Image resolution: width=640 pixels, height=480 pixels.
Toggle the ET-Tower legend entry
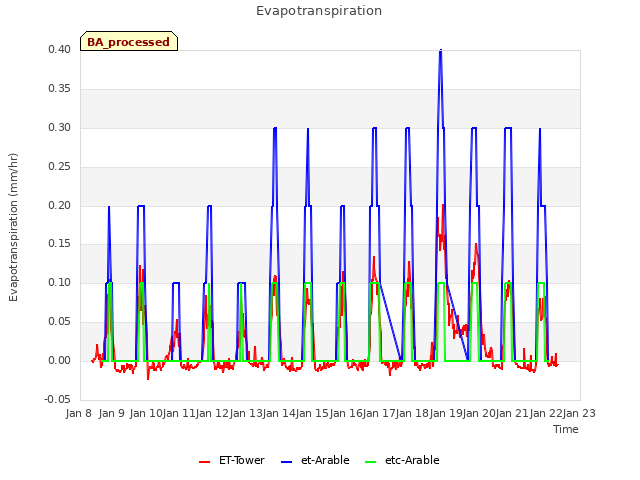231,460
